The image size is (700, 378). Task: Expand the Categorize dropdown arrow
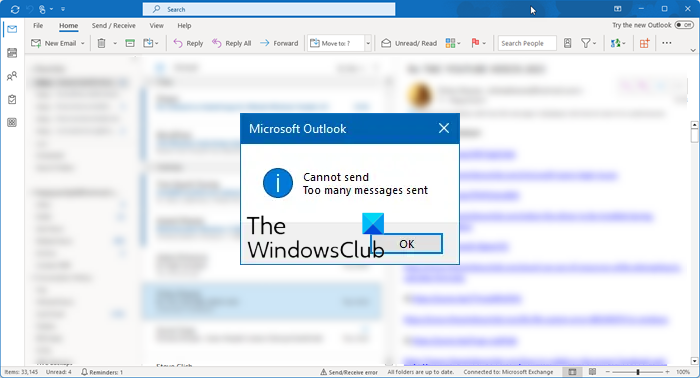[x=459, y=43]
